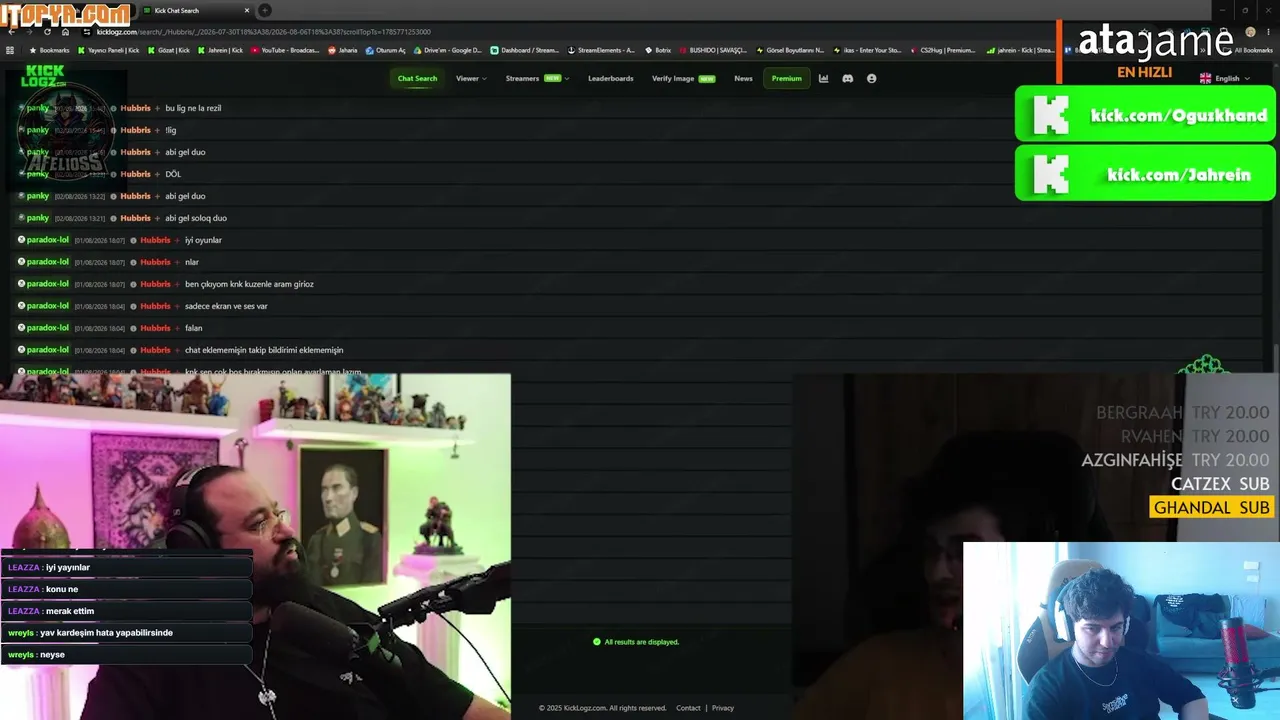Open the Contact link in footer
This screenshot has height=720, width=1280.
click(688, 708)
